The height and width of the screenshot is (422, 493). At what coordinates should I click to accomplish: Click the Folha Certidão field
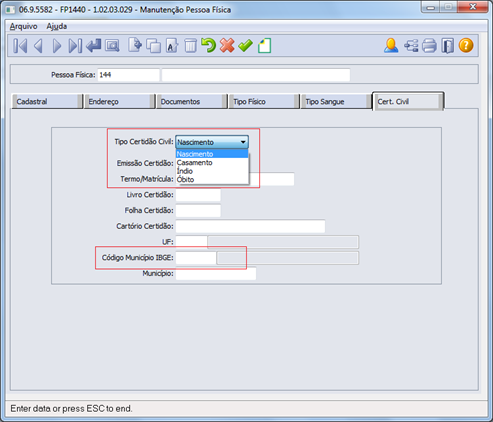198,211
